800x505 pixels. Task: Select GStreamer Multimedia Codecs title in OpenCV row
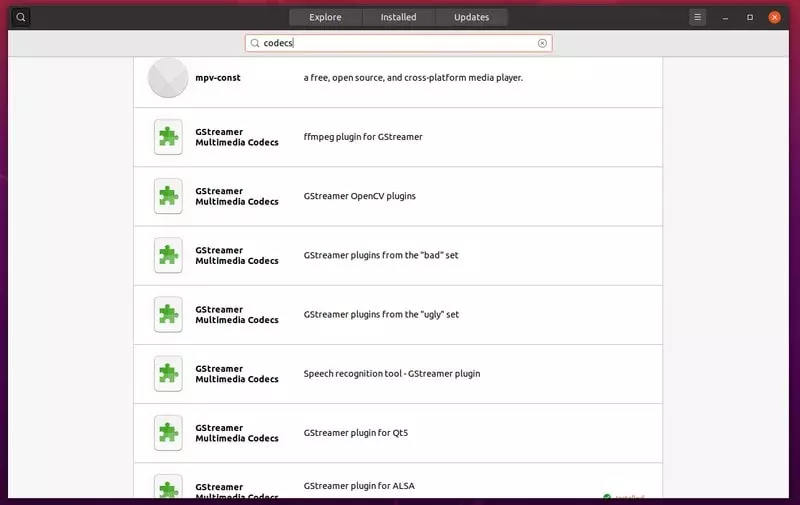[x=237, y=196]
